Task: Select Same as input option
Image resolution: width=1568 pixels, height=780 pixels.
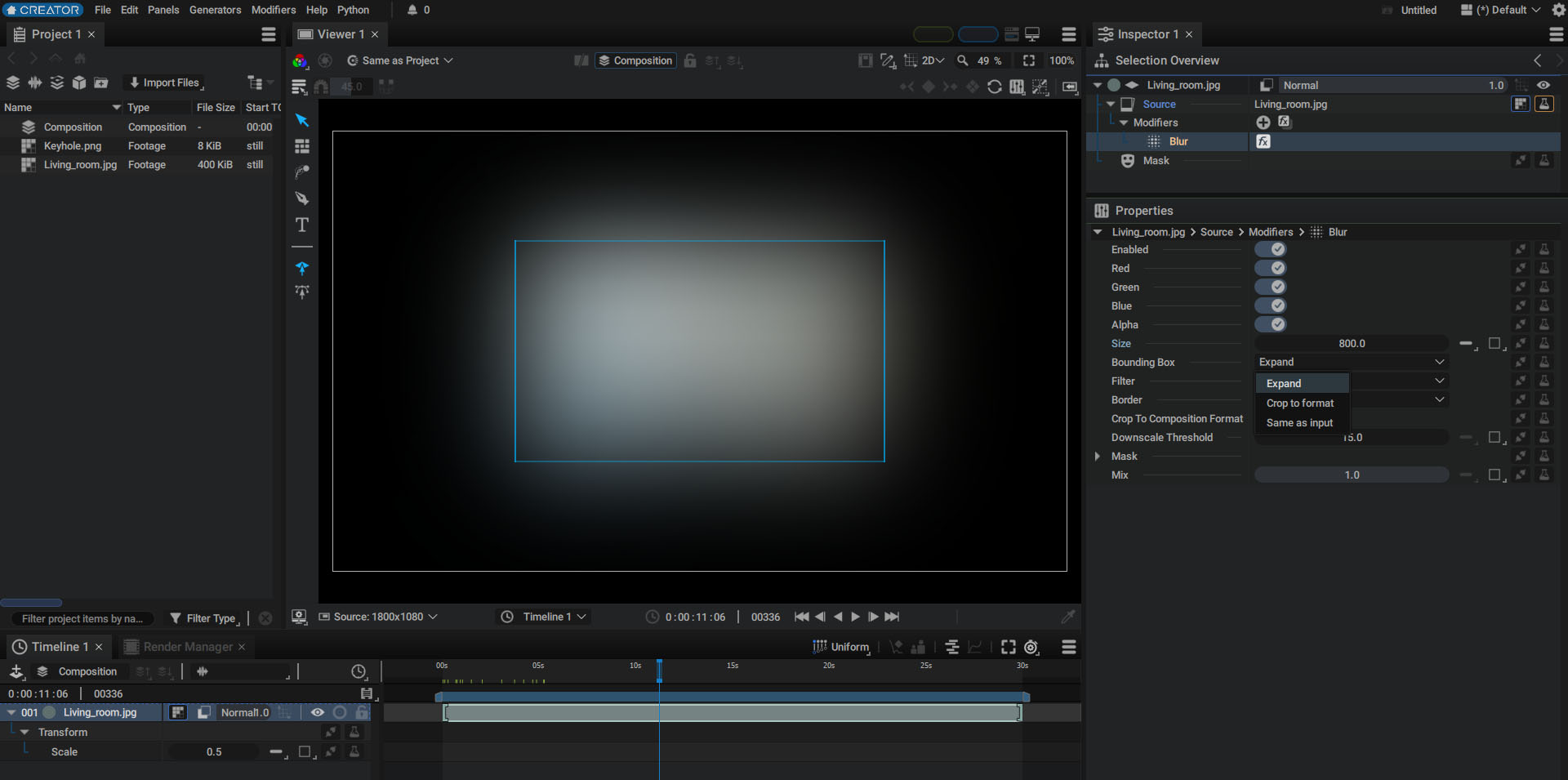Action: coord(1299,422)
